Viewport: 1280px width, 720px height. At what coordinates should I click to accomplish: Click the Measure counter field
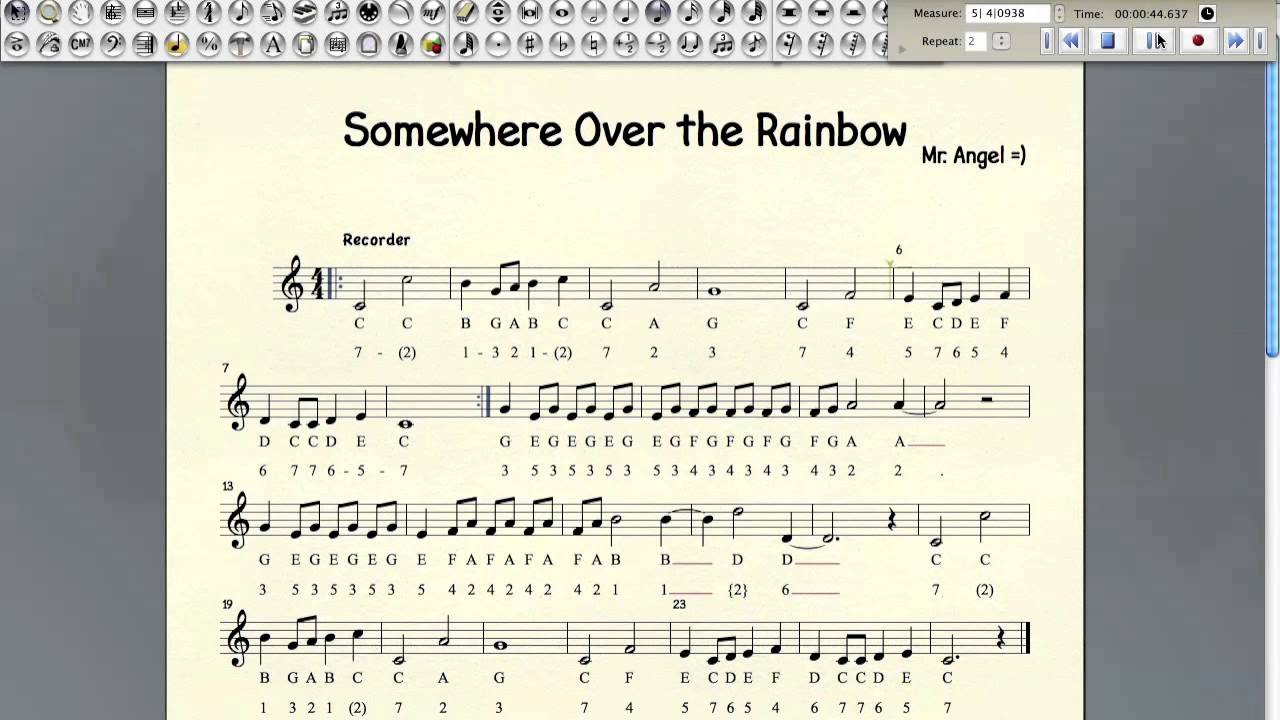[x=1008, y=14]
